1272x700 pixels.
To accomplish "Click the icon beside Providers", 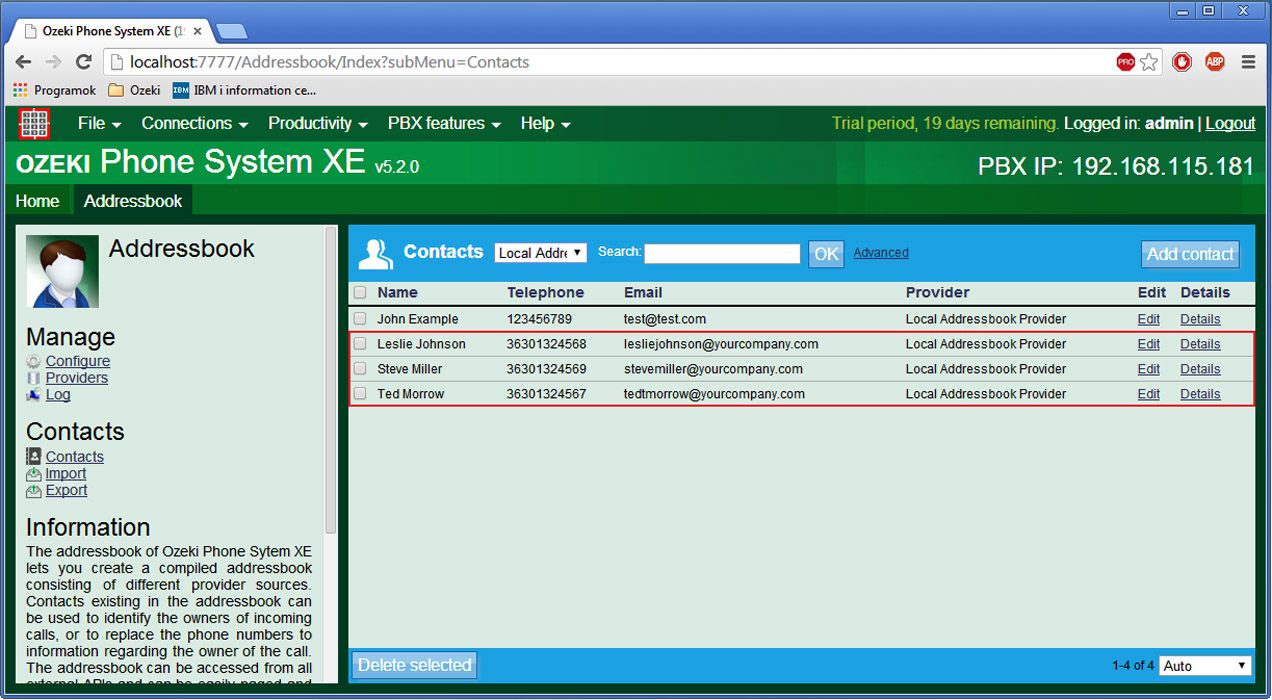I will (34, 378).
